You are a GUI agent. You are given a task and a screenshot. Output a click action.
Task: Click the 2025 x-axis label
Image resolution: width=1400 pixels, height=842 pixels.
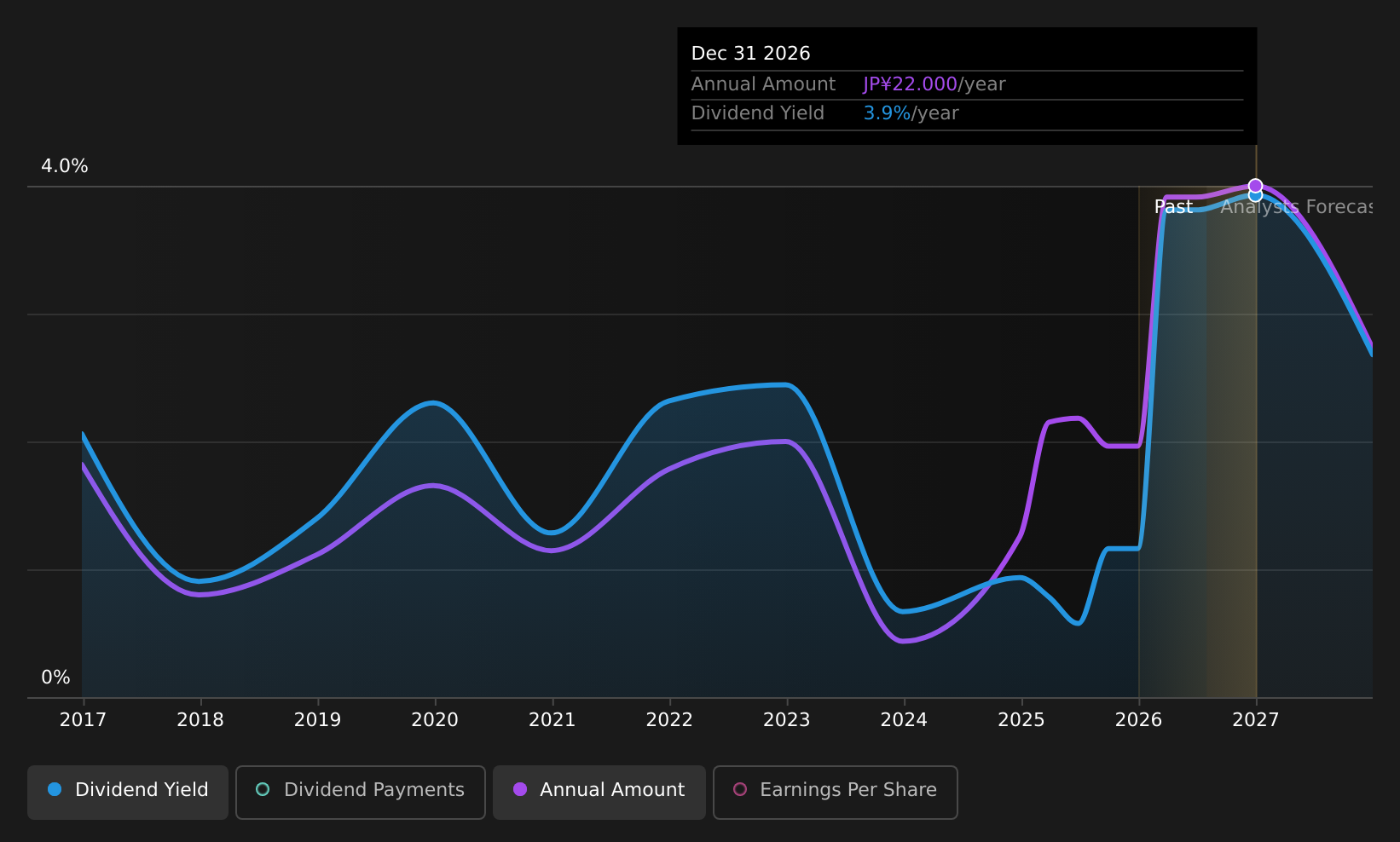(1021, 720)
